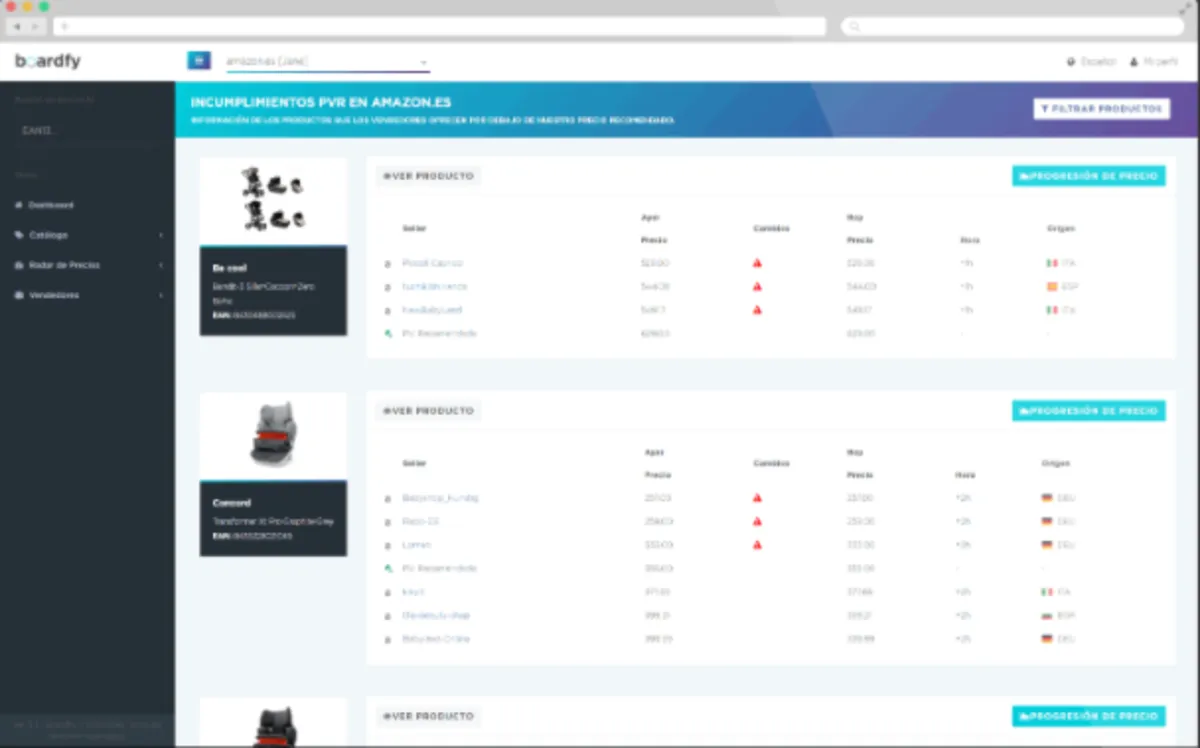Click Ver Producto for Concord item

[x=428, y=411]
